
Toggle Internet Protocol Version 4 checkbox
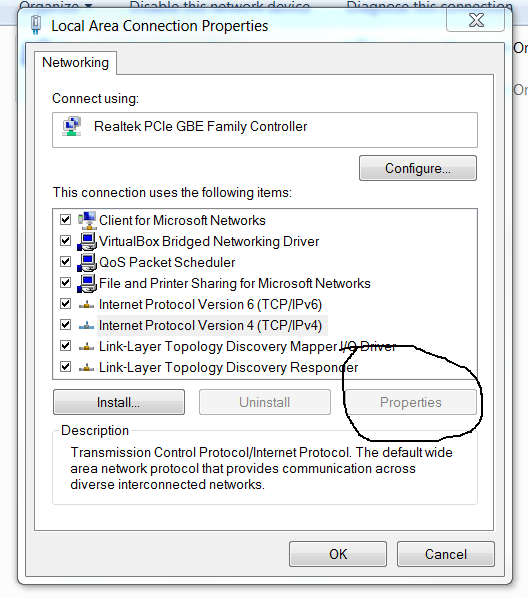[x=66, y=325]
